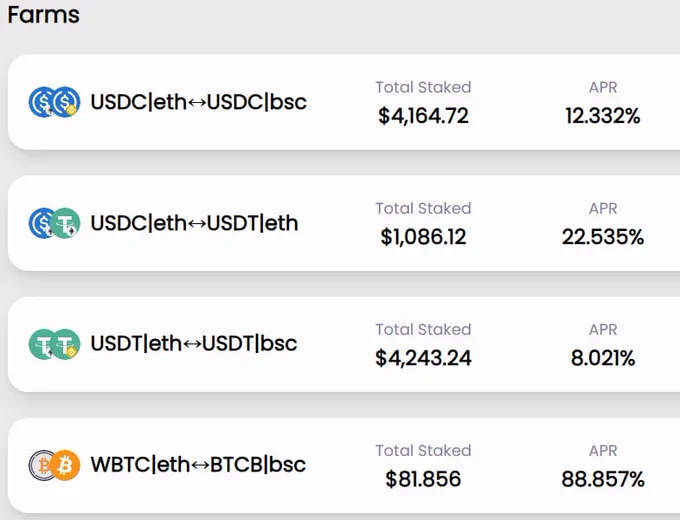Select the $1,086.12 total staked value
Viewport: 680px width, 520px height.
pos(423,237)
